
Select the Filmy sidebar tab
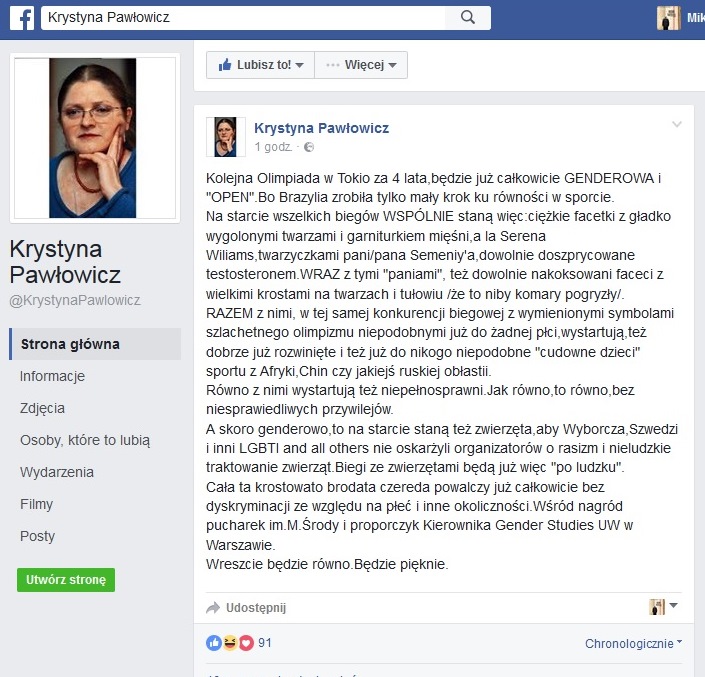[x=36, y=504]
